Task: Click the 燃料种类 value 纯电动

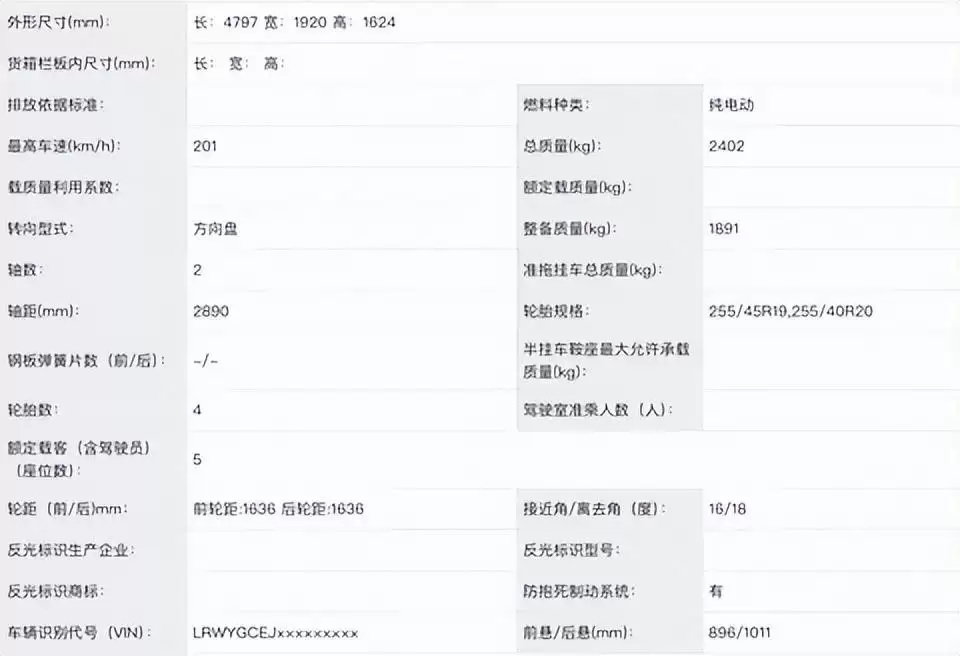Action: coord(730,105)
